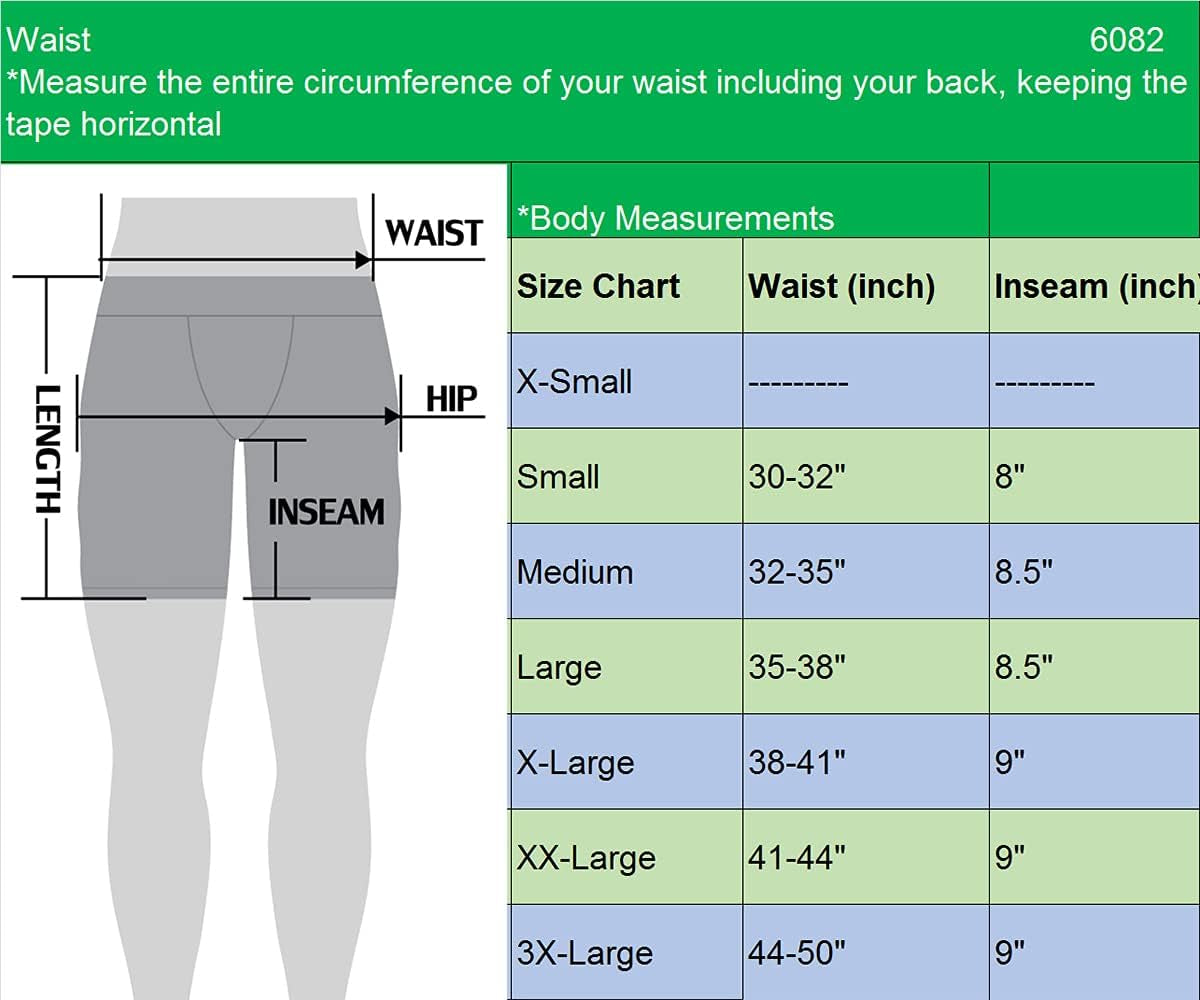This screenshot has height=1000, width=1200.
Task: Click the 6082 product number text
Action: [1129, 40]
